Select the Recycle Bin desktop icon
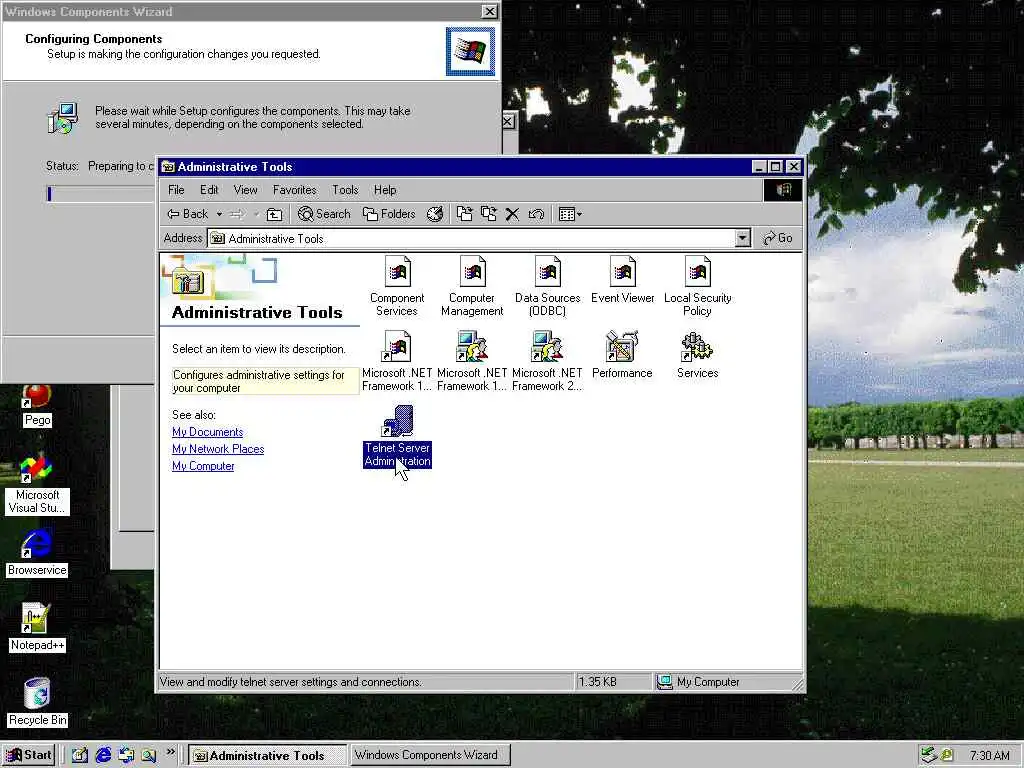This screenshot has height=768, width=1024. 37,702
